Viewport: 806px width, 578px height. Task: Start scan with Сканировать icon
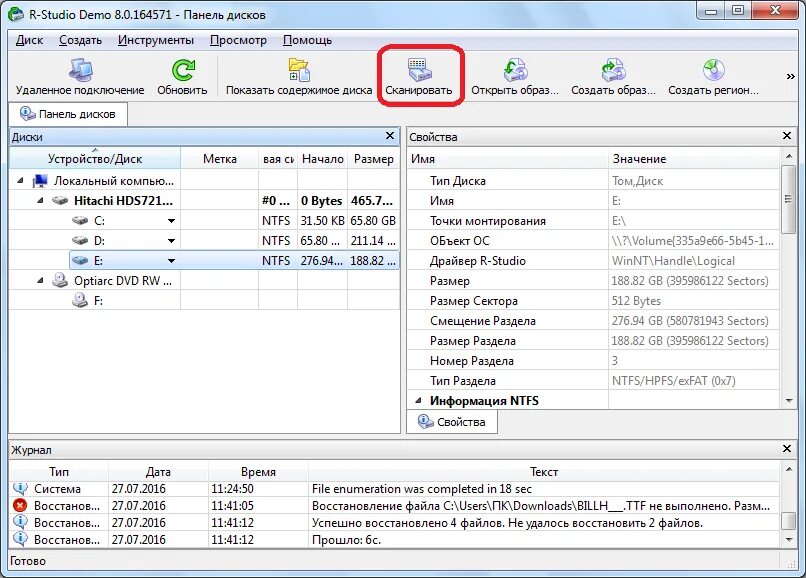click(419, 70)
